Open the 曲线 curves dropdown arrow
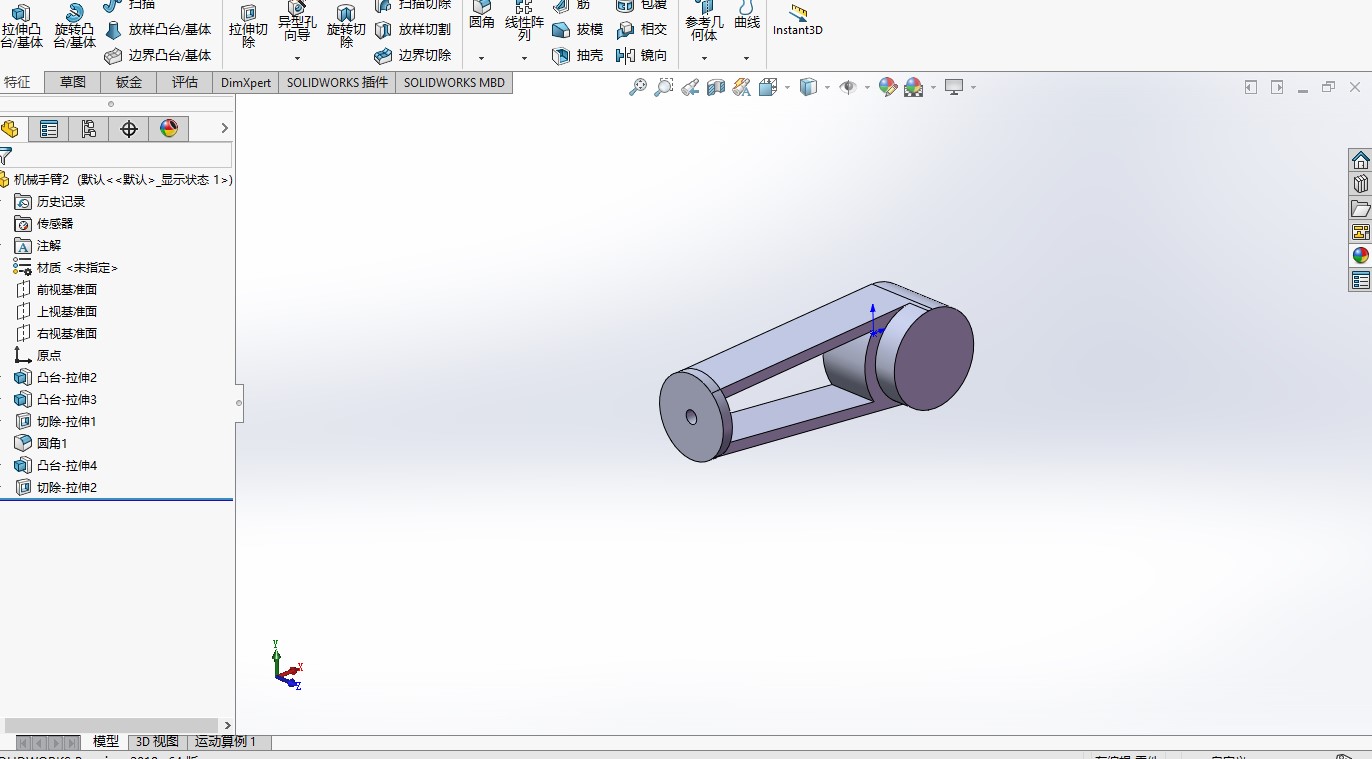1372x759 pixels. [x=746, y=58]
